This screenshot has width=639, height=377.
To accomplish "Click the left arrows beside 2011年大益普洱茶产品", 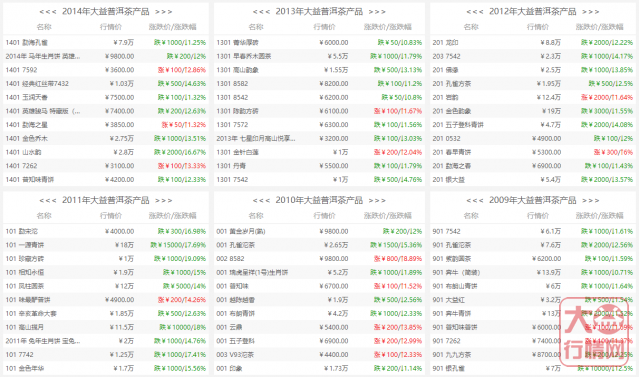I will tap(48, 201).
